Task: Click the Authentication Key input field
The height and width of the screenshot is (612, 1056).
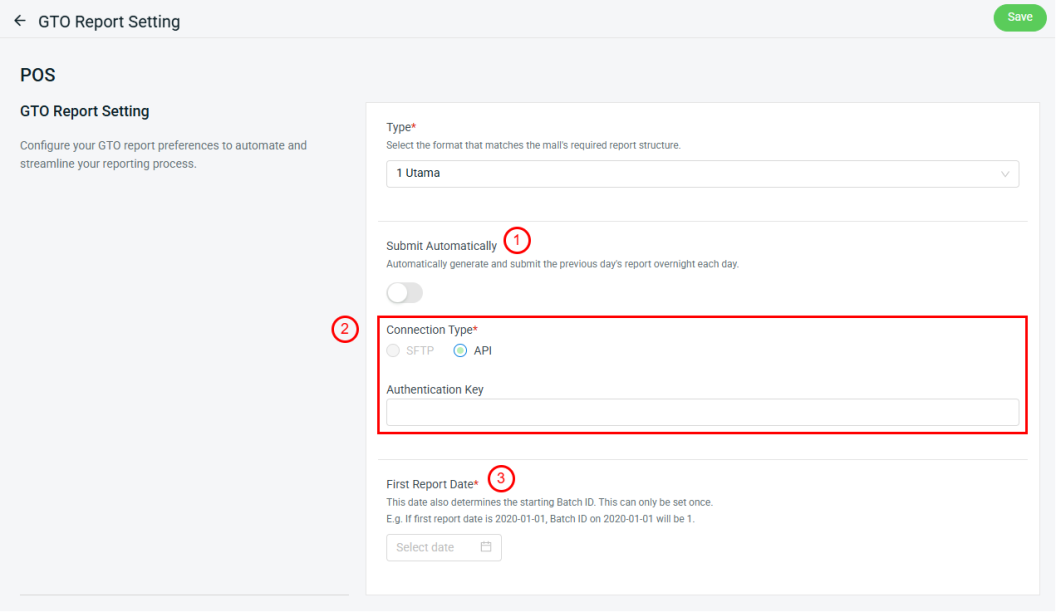Action: [x=702, y=412]
